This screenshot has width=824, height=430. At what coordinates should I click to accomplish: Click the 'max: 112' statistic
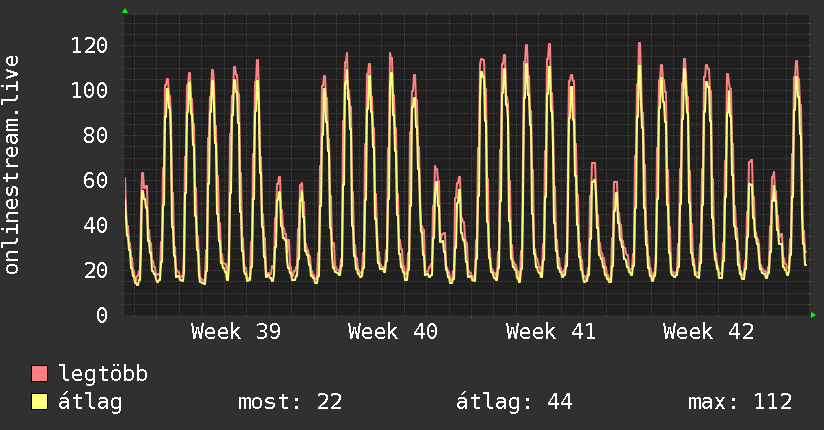click(740, 402)
